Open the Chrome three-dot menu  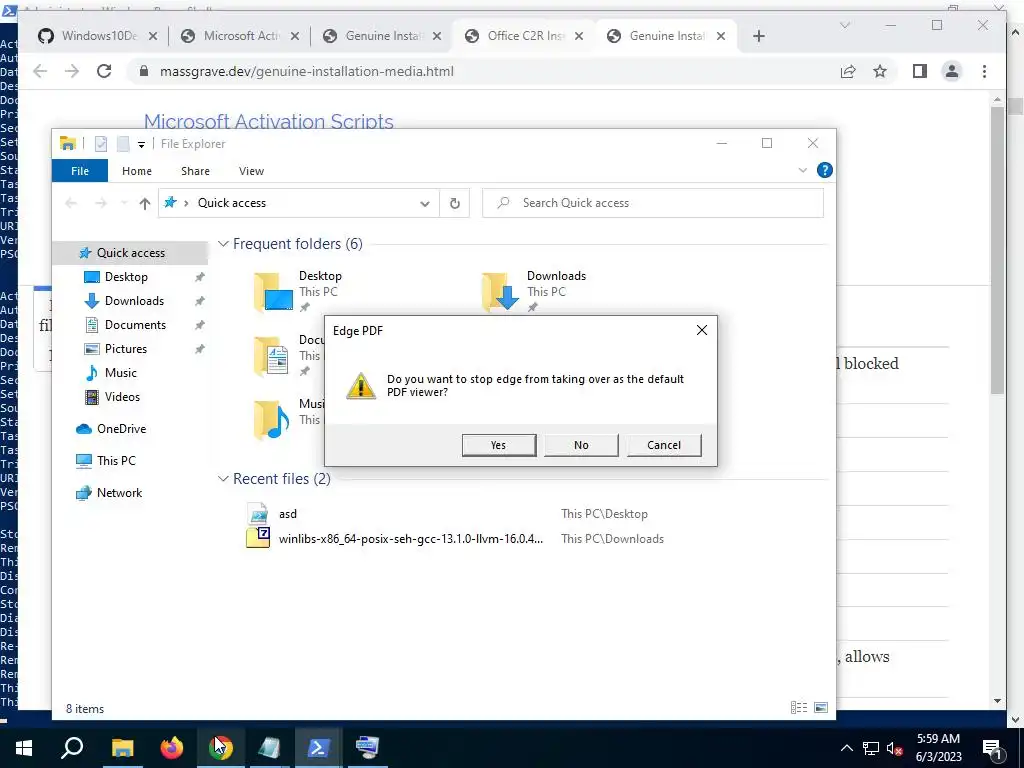click(984, 71)
